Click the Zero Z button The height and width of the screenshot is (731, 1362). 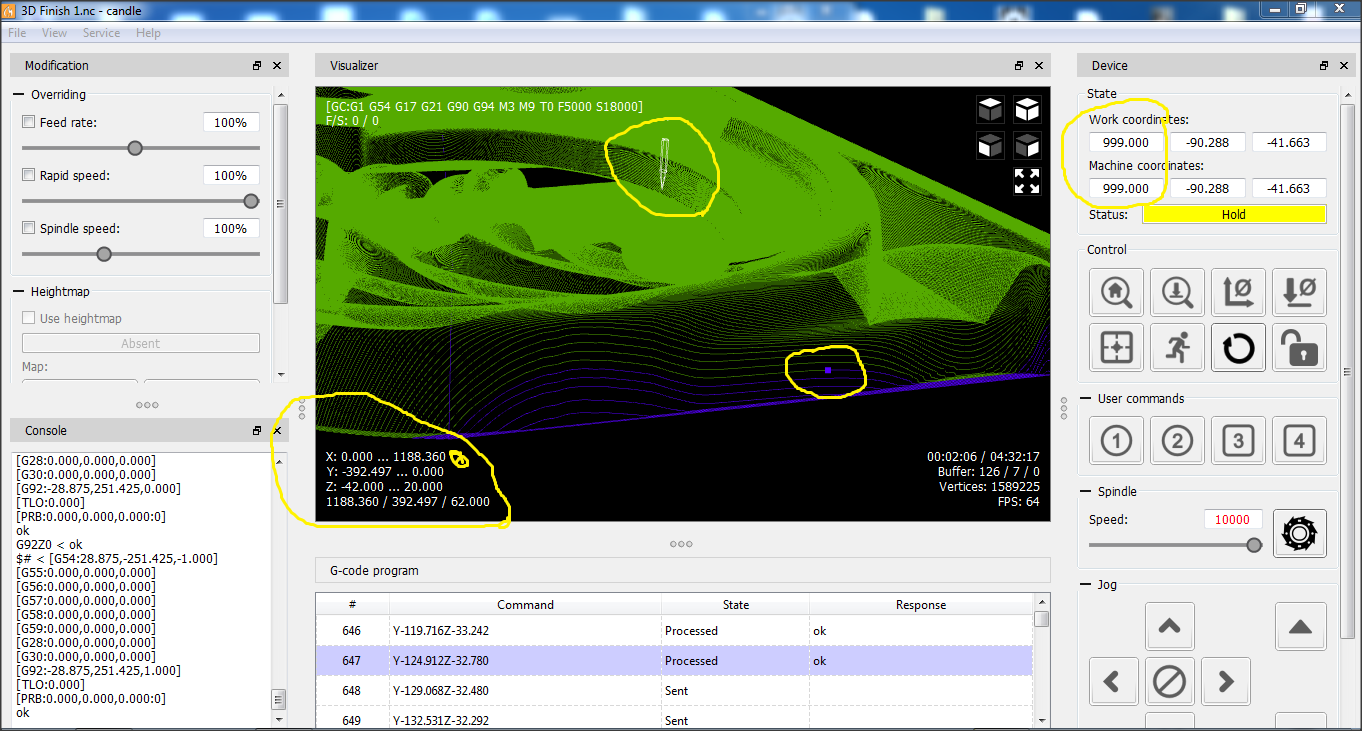1299,293
